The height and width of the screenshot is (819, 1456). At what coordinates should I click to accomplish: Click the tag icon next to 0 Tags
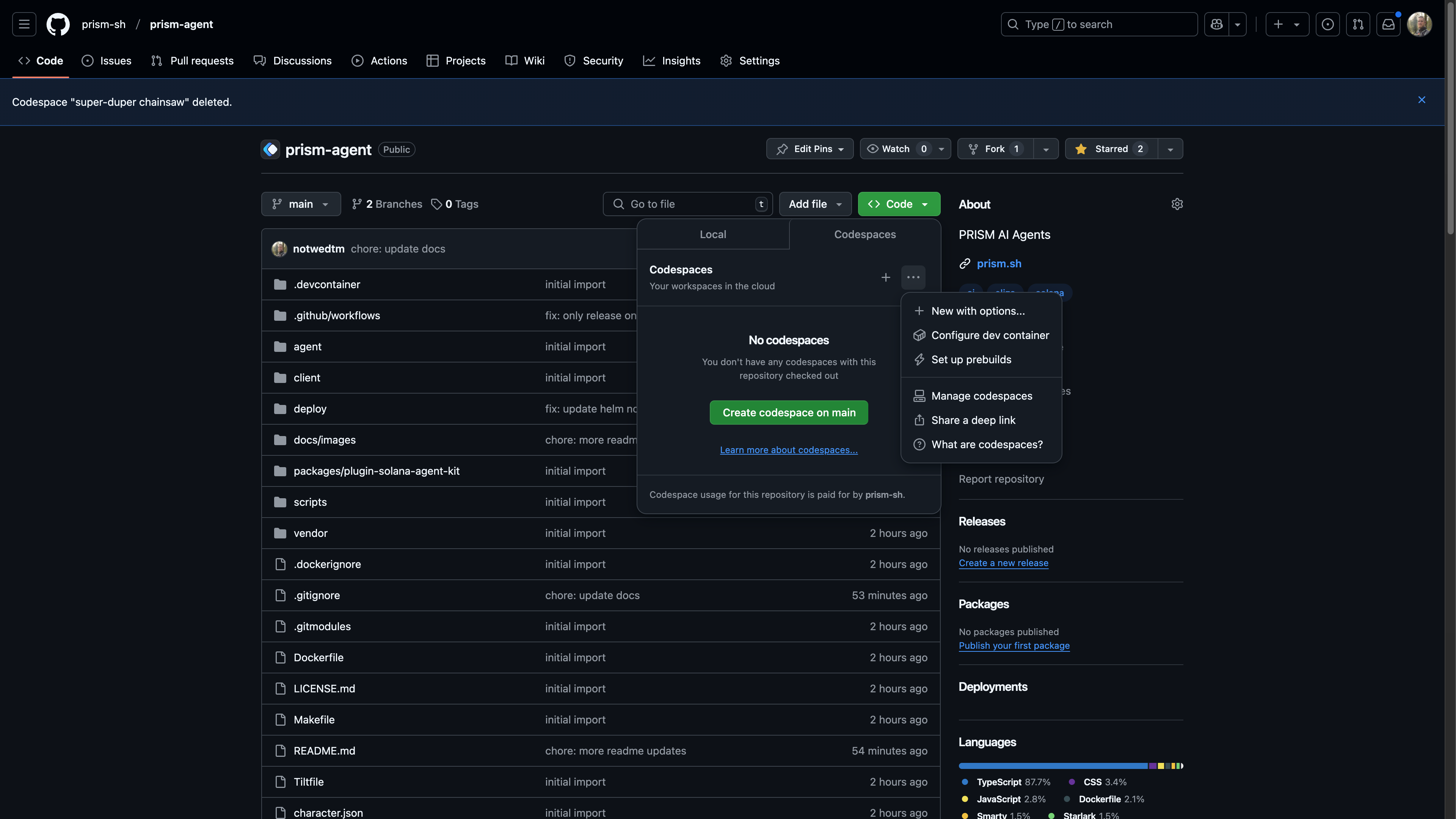(436, 204)
